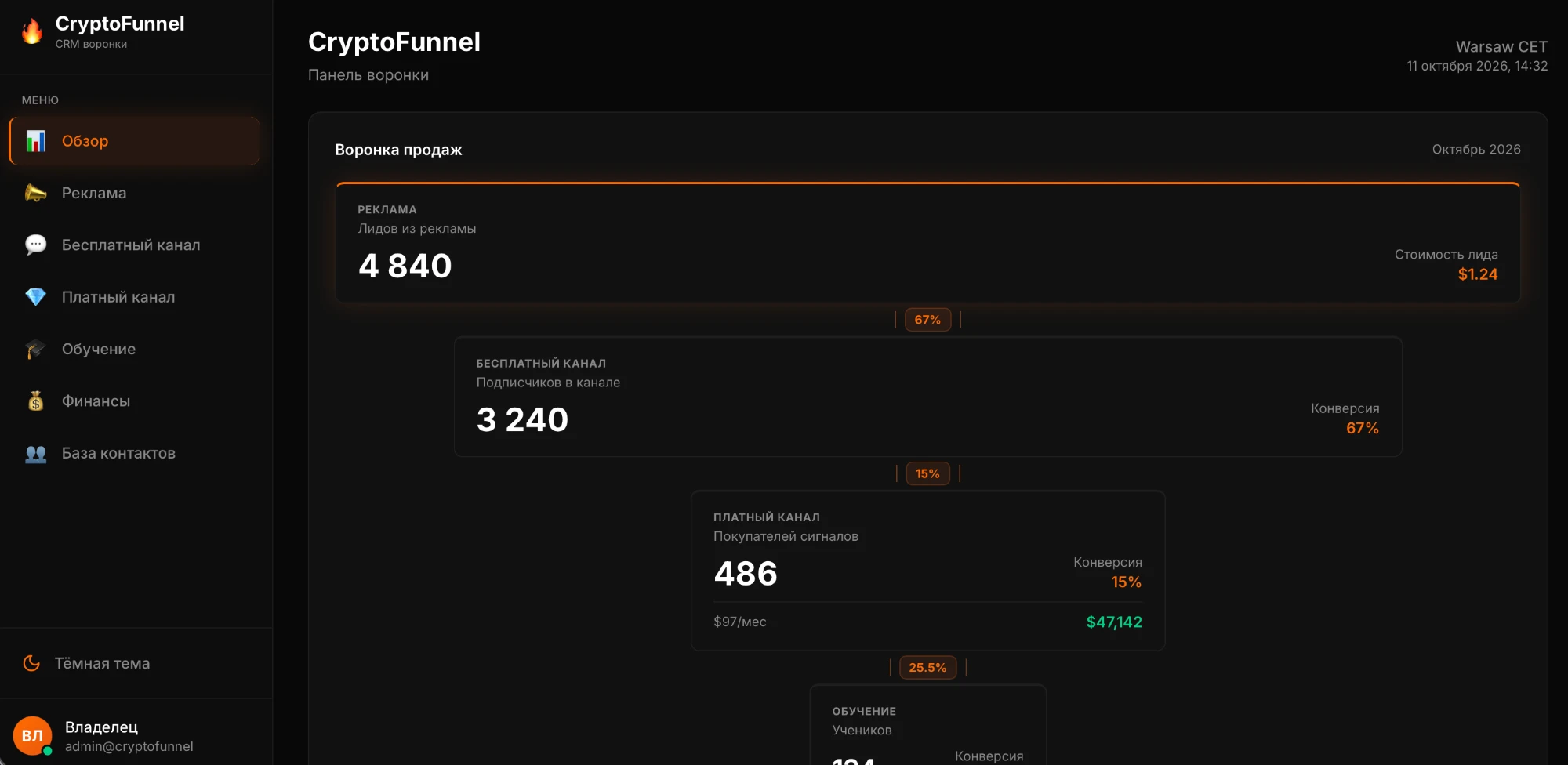Image resolution: width=1568 pixels, height=765 pixels.
Task: Click the speech bubble icon for Бесплатный канал
Action: coord(35,245)
